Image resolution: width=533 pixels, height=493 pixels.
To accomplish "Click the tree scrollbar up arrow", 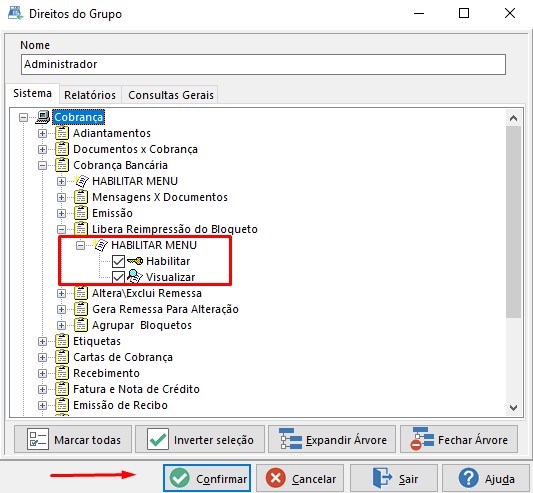I will (x=513, y=118).
